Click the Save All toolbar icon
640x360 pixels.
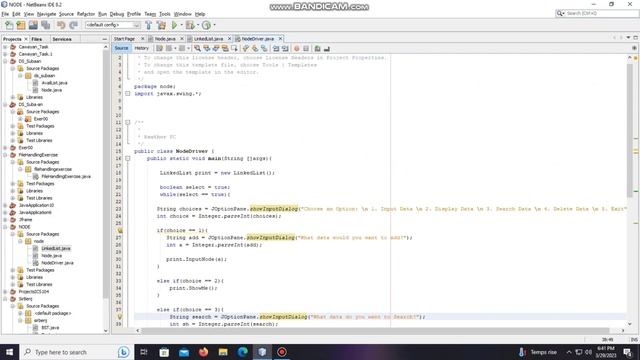click(x=45, y=25)
